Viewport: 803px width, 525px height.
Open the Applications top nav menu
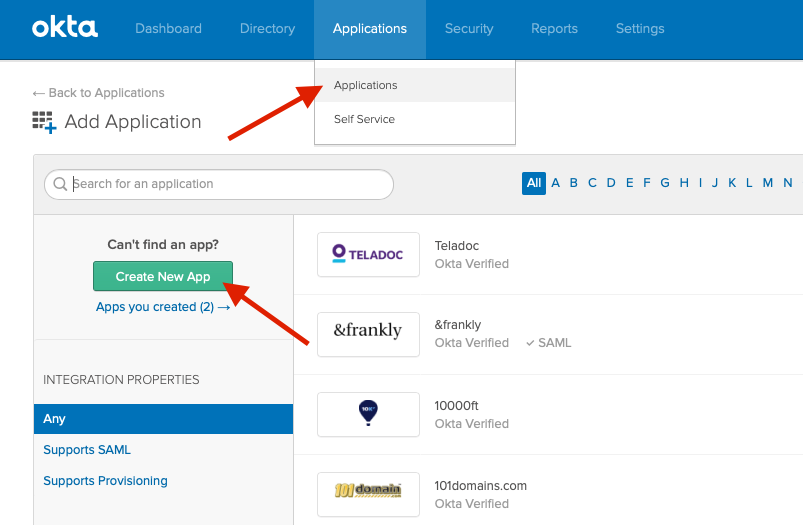point(370,29)
